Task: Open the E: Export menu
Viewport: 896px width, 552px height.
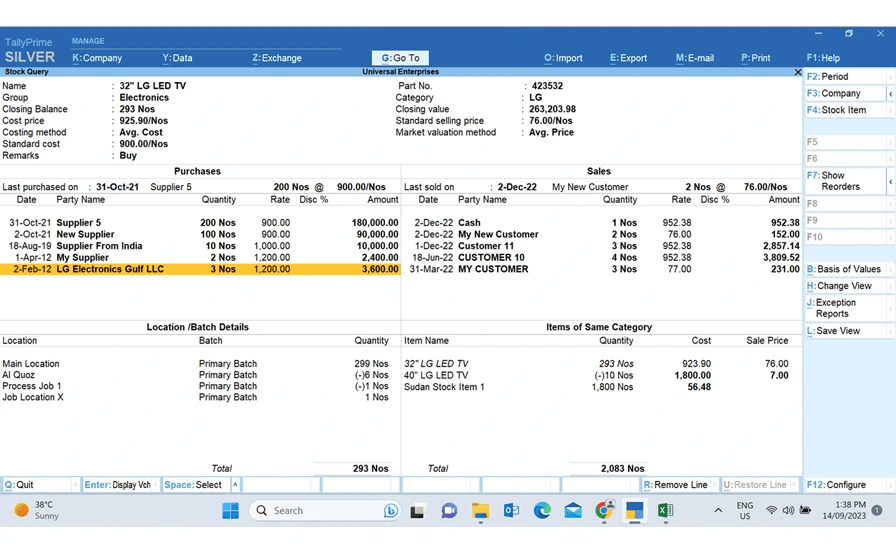Action: [x=629, y=58]
